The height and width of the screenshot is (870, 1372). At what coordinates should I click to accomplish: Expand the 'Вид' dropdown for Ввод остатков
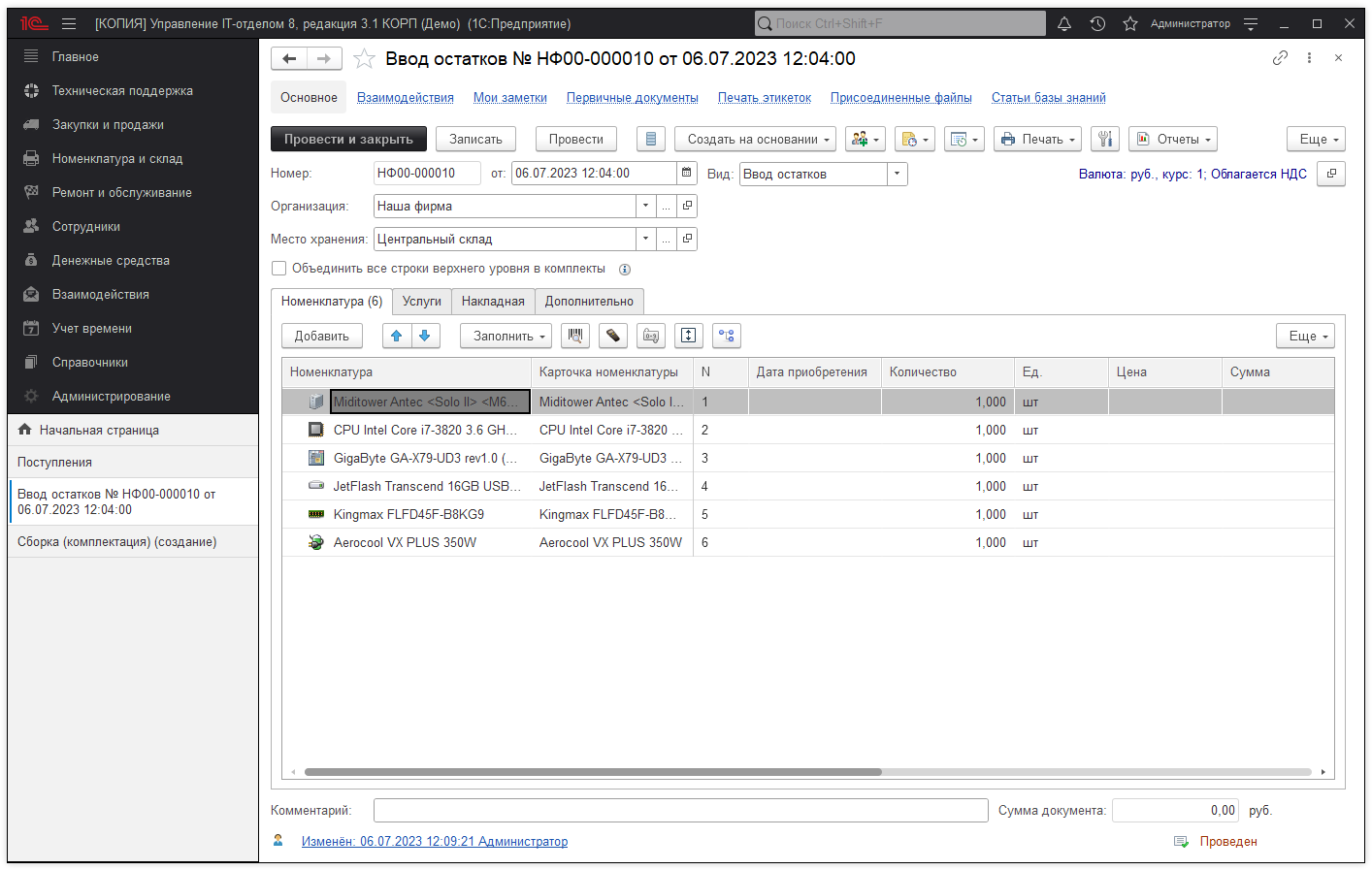898,174
